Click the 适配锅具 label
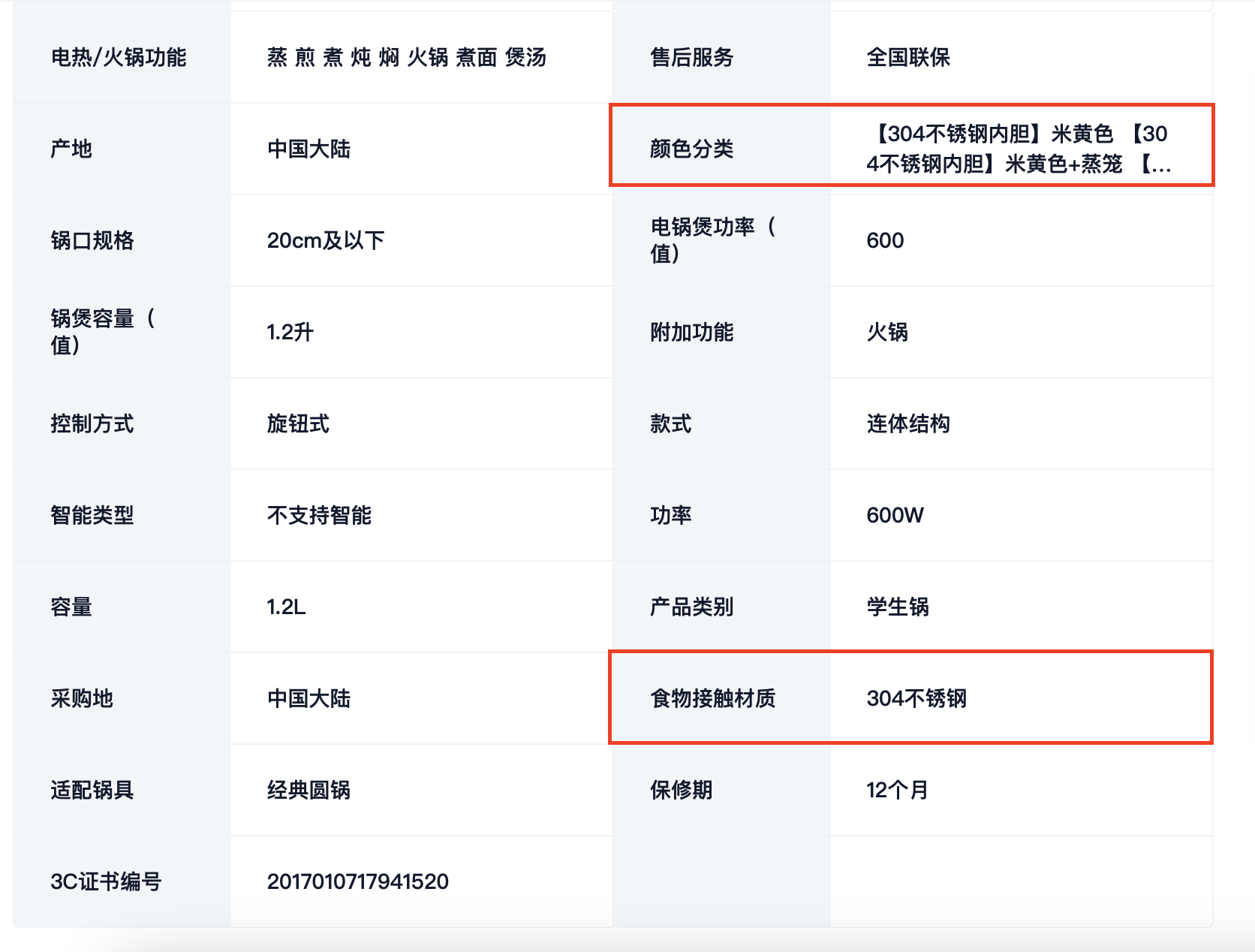The image size is (1255, 952). point(92,790)
